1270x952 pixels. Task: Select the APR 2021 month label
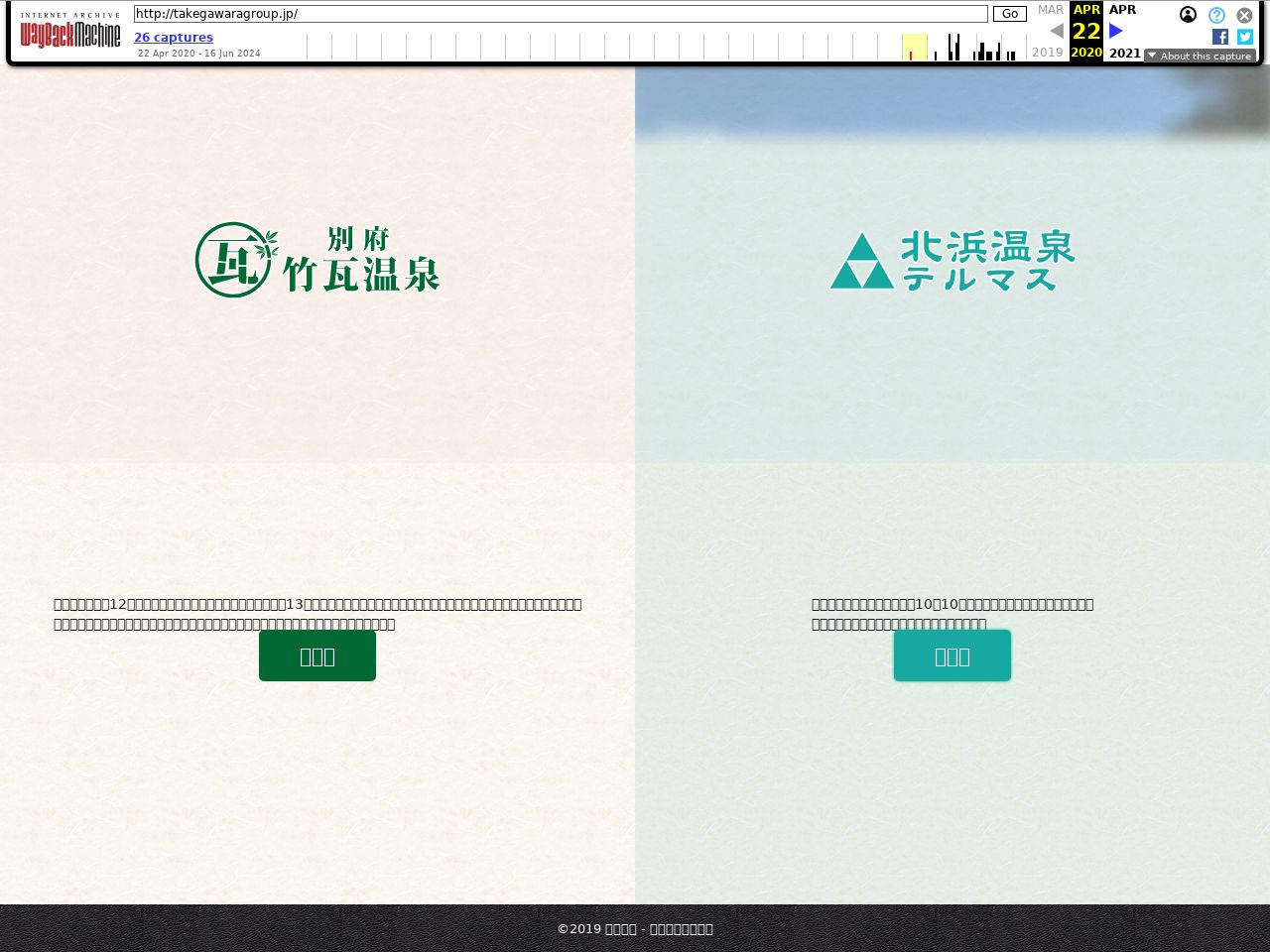pos(1123,10)
